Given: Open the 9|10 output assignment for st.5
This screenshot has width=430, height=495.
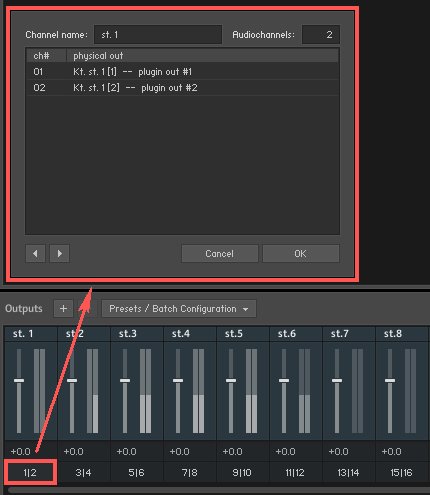Looking at the screenshot, I should (x=242, y=472).
